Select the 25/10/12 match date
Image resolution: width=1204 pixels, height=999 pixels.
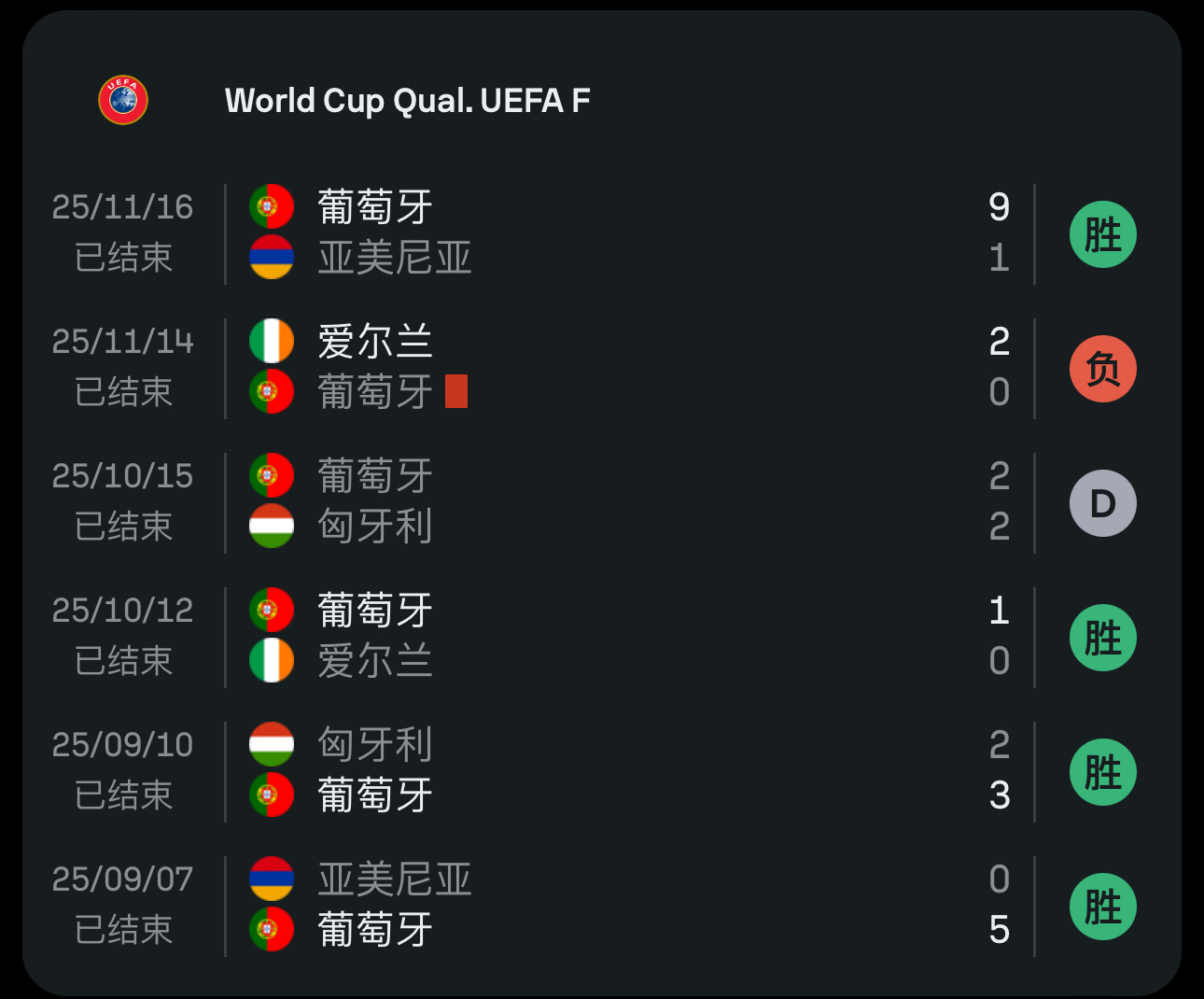tap(122, 611)
